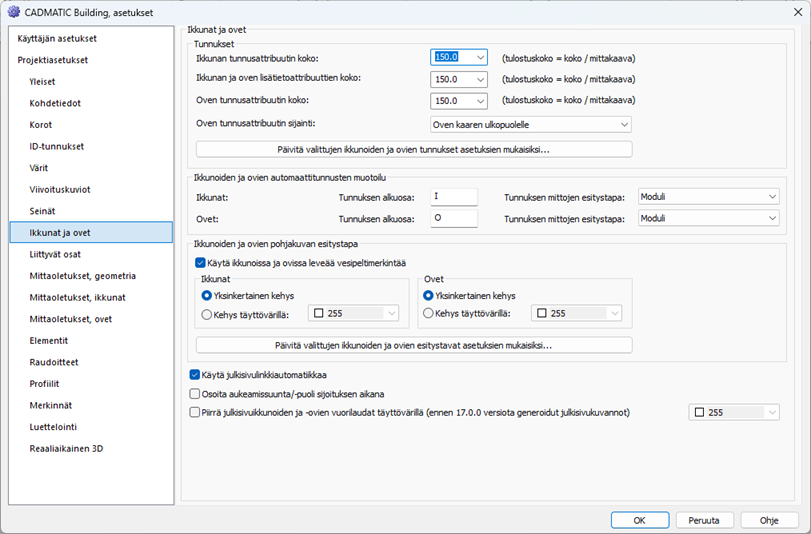Select 'Seinät' in the settings list
811x534 pixels.
coord(42,211)
